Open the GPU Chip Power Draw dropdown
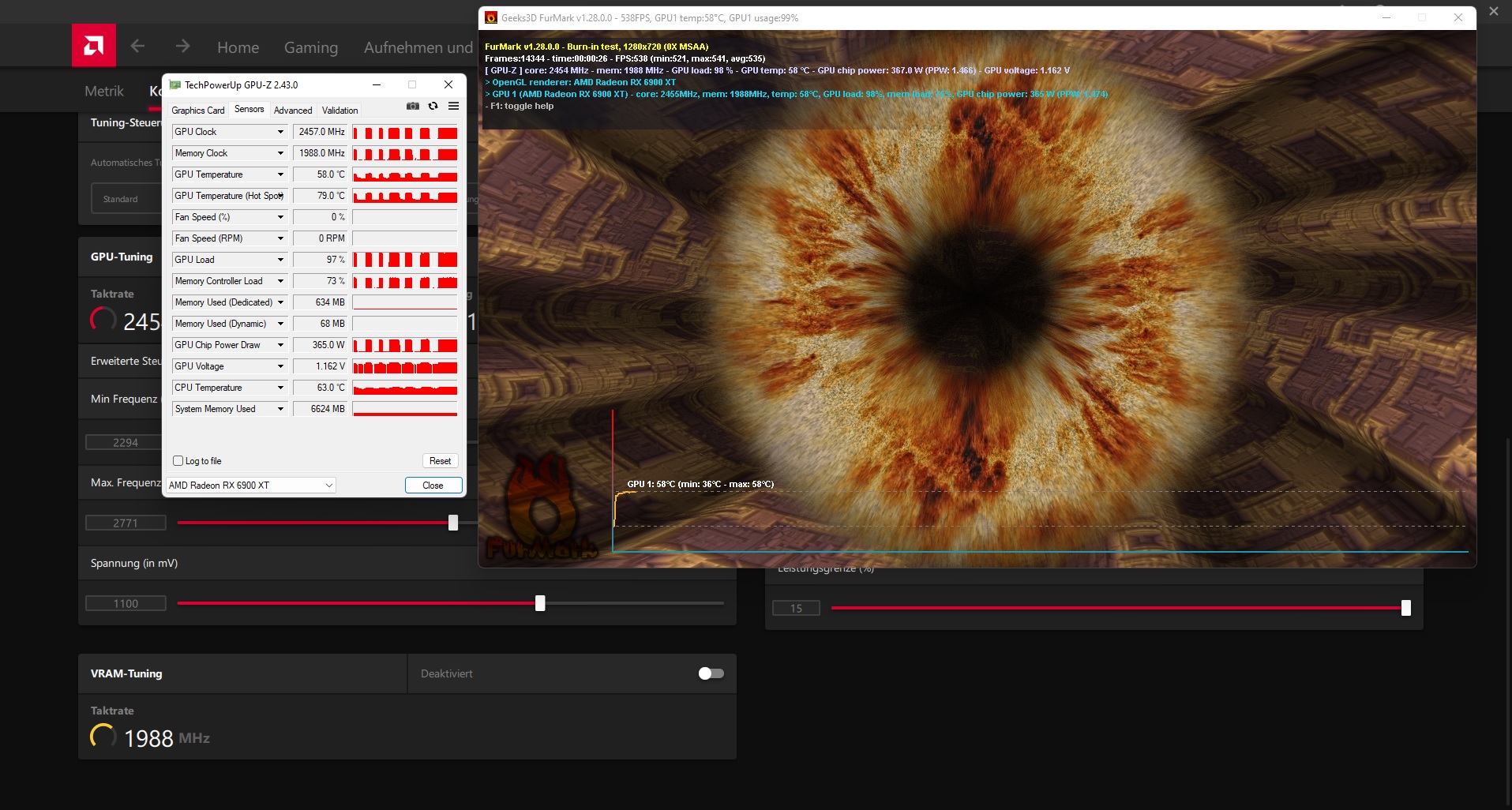Viewport: 1512px width, 810px height. point(280,345)
